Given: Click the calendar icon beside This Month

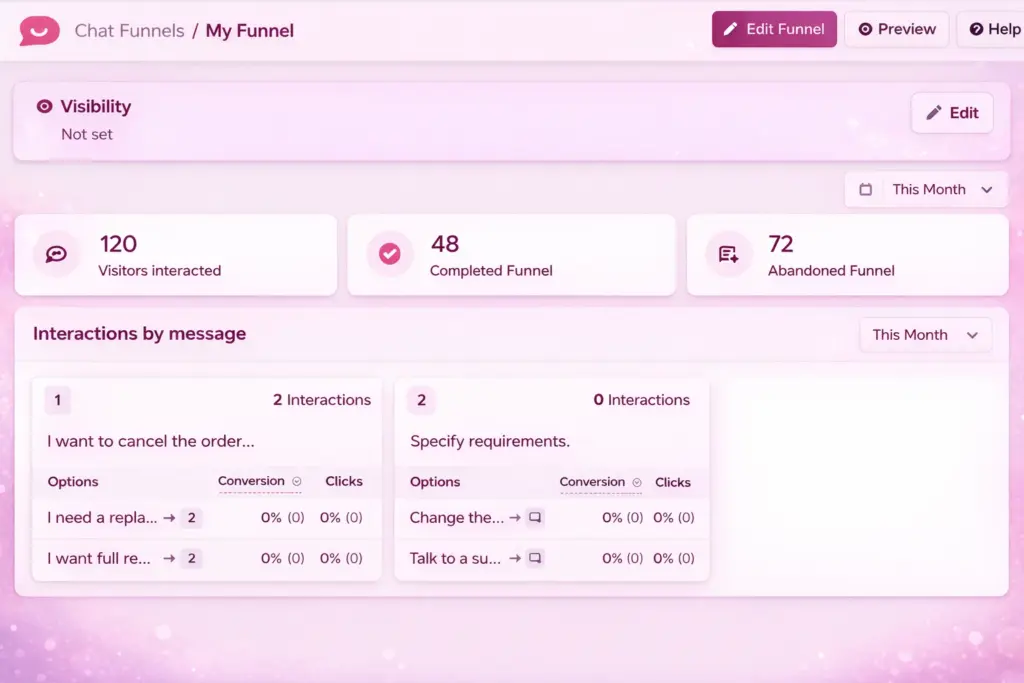Looking at the screenshot, I should (866, 189).
